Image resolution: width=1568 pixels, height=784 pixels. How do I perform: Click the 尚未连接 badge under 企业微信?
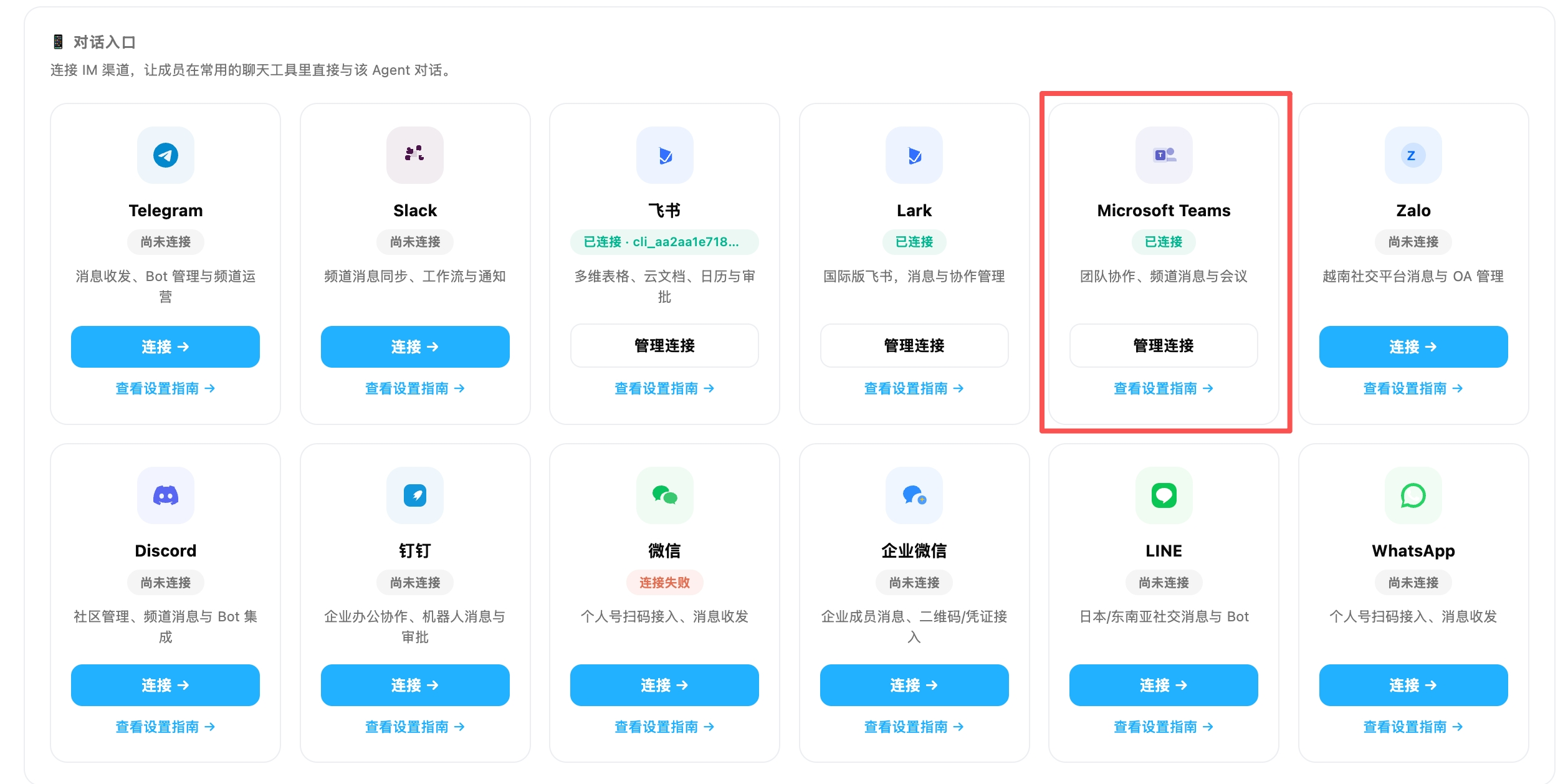914,583
